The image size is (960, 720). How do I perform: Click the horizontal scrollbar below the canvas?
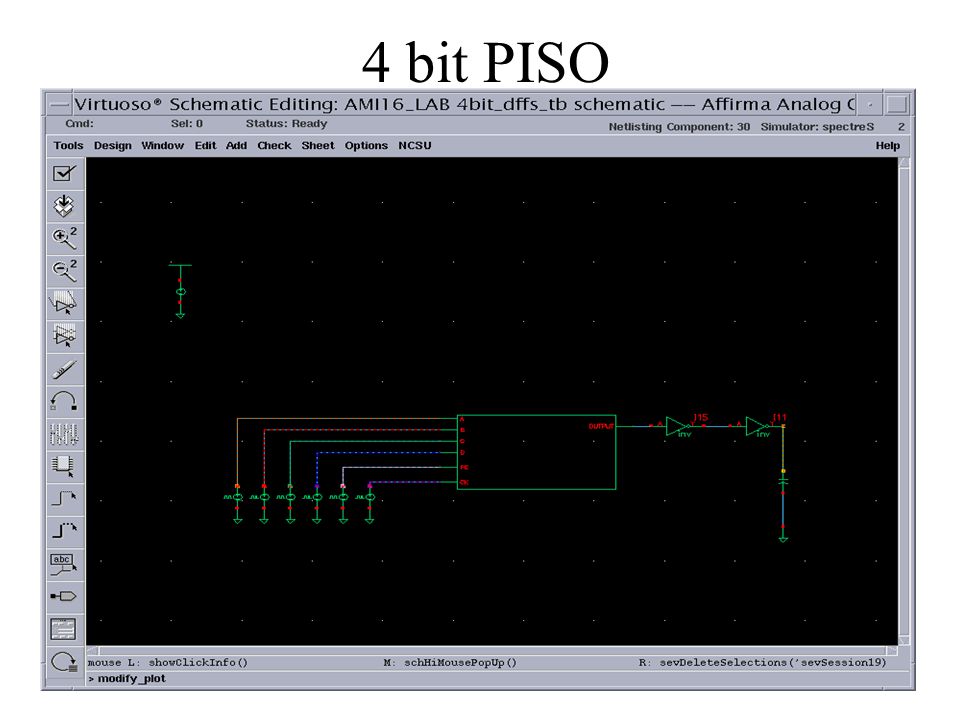492,651
